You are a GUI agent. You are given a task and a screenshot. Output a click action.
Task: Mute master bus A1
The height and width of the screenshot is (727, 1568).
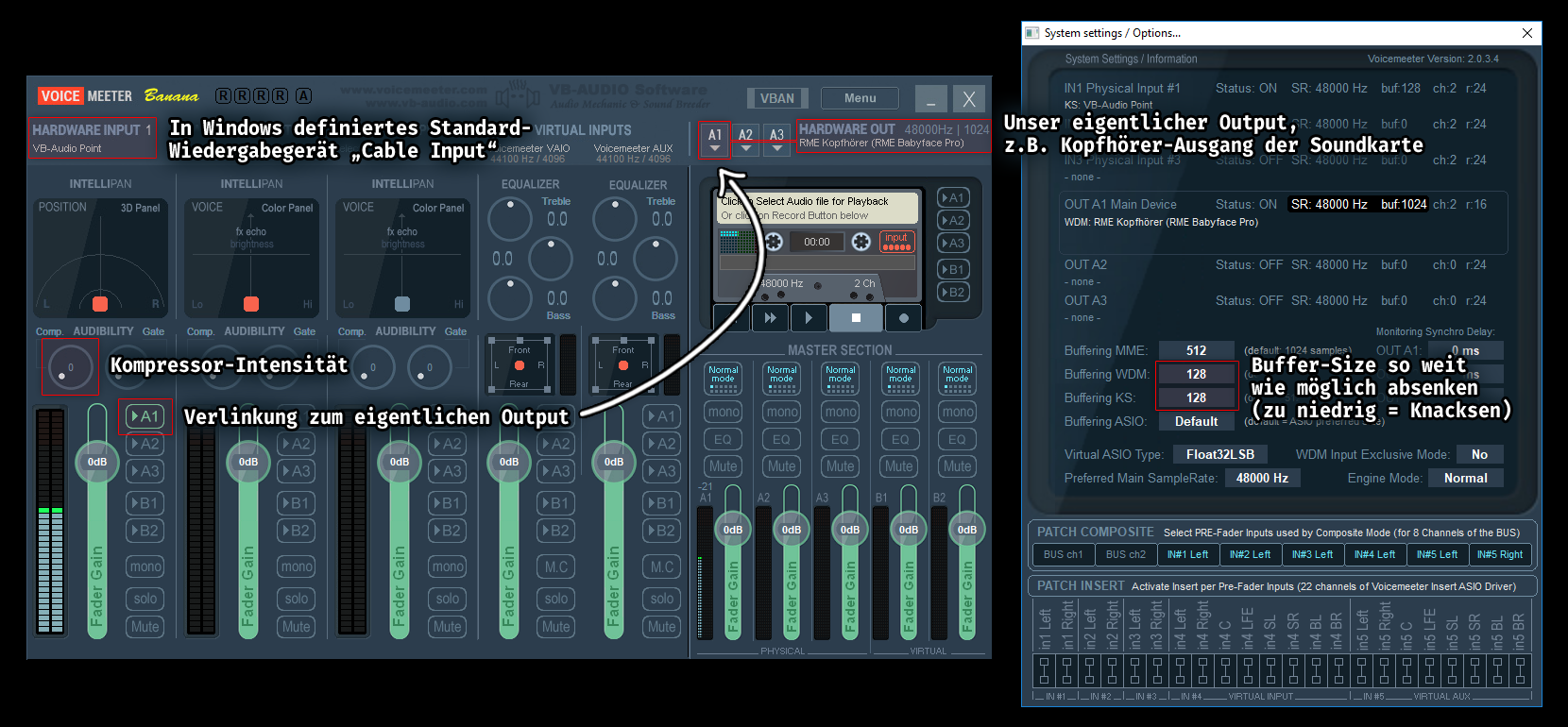click(724, 466)
